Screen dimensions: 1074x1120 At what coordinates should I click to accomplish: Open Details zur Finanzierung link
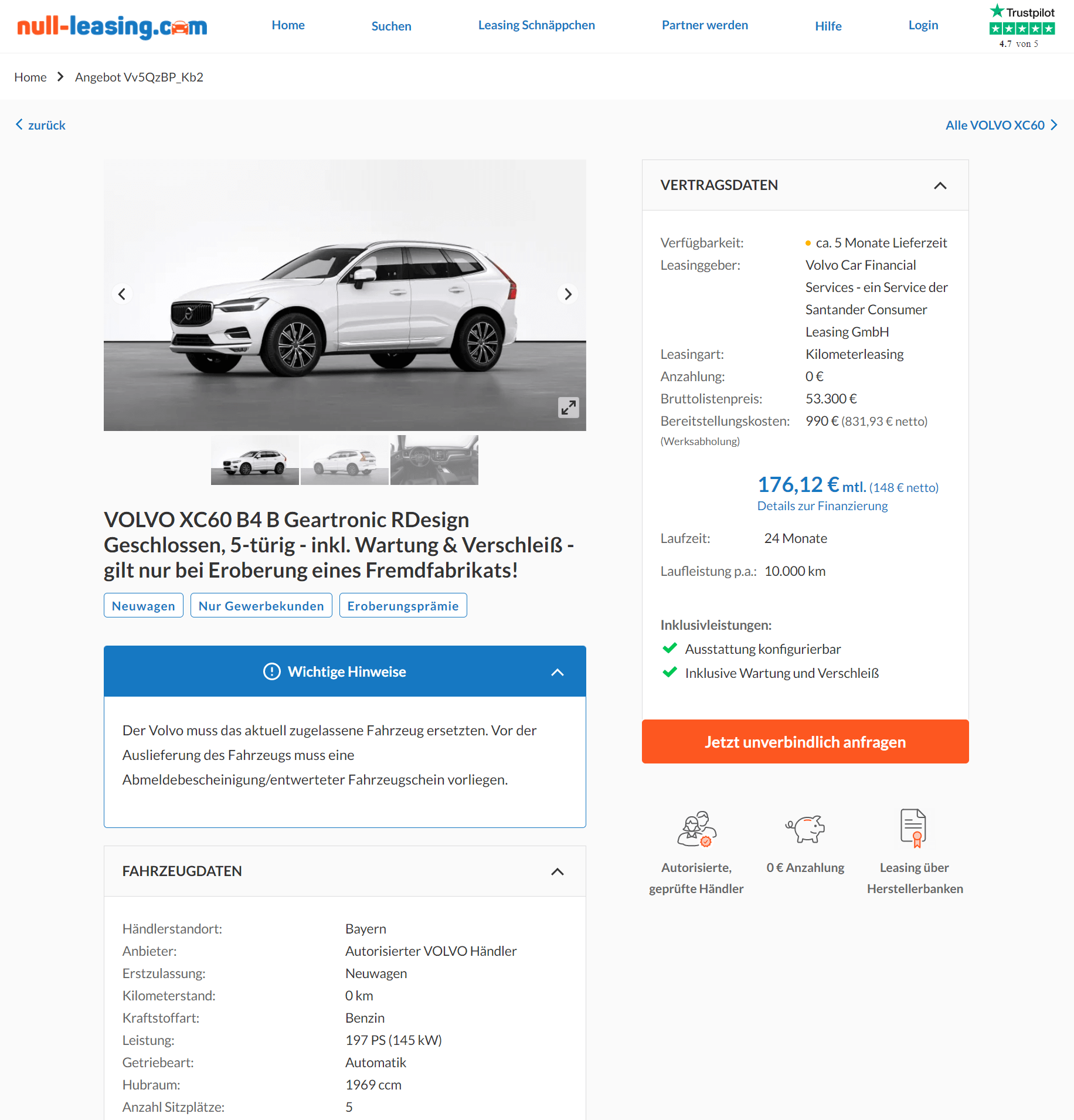[x=822, y=506]
